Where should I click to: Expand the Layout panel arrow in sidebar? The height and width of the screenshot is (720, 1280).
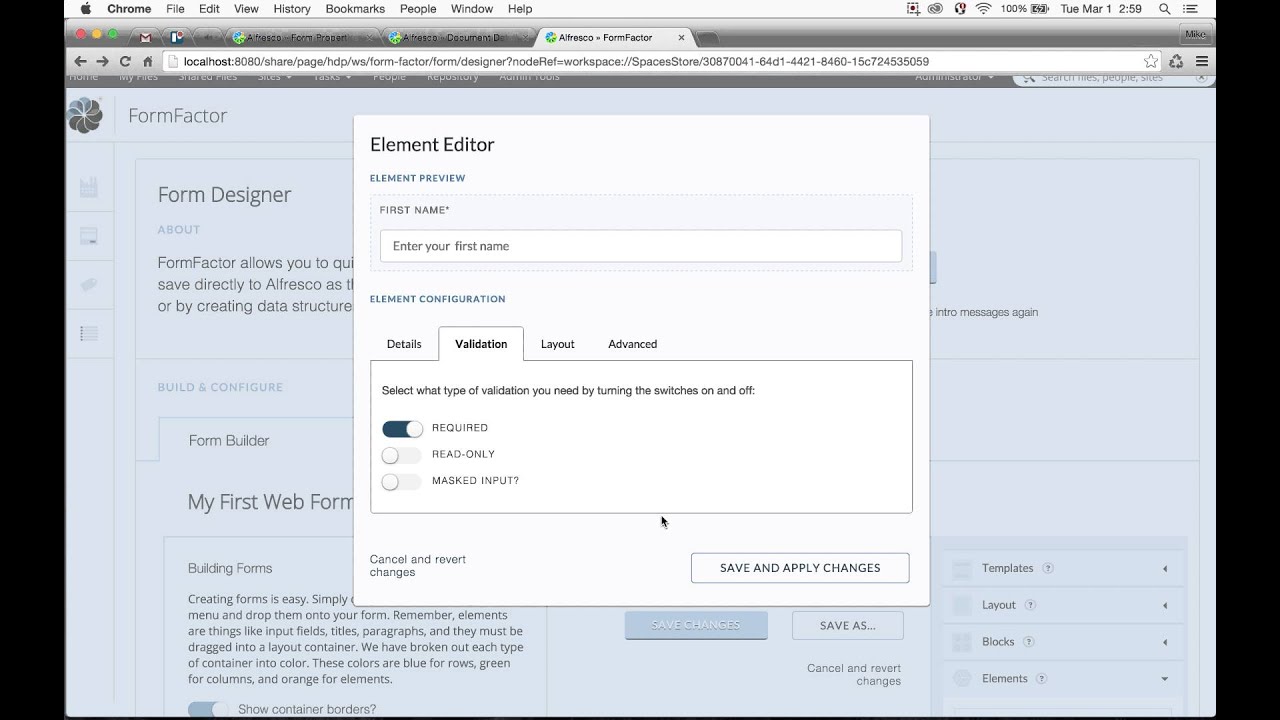tap(1165, 606)
